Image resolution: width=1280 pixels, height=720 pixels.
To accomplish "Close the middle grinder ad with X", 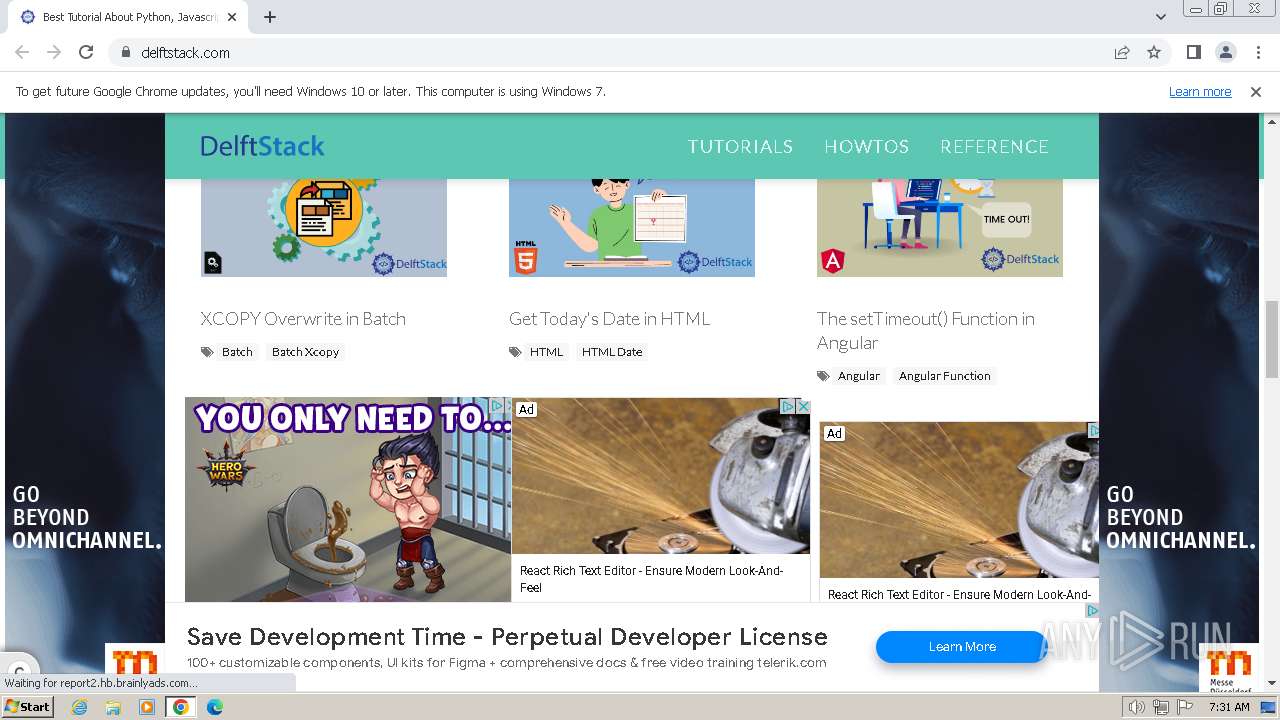I will click(x=803, y=406).
